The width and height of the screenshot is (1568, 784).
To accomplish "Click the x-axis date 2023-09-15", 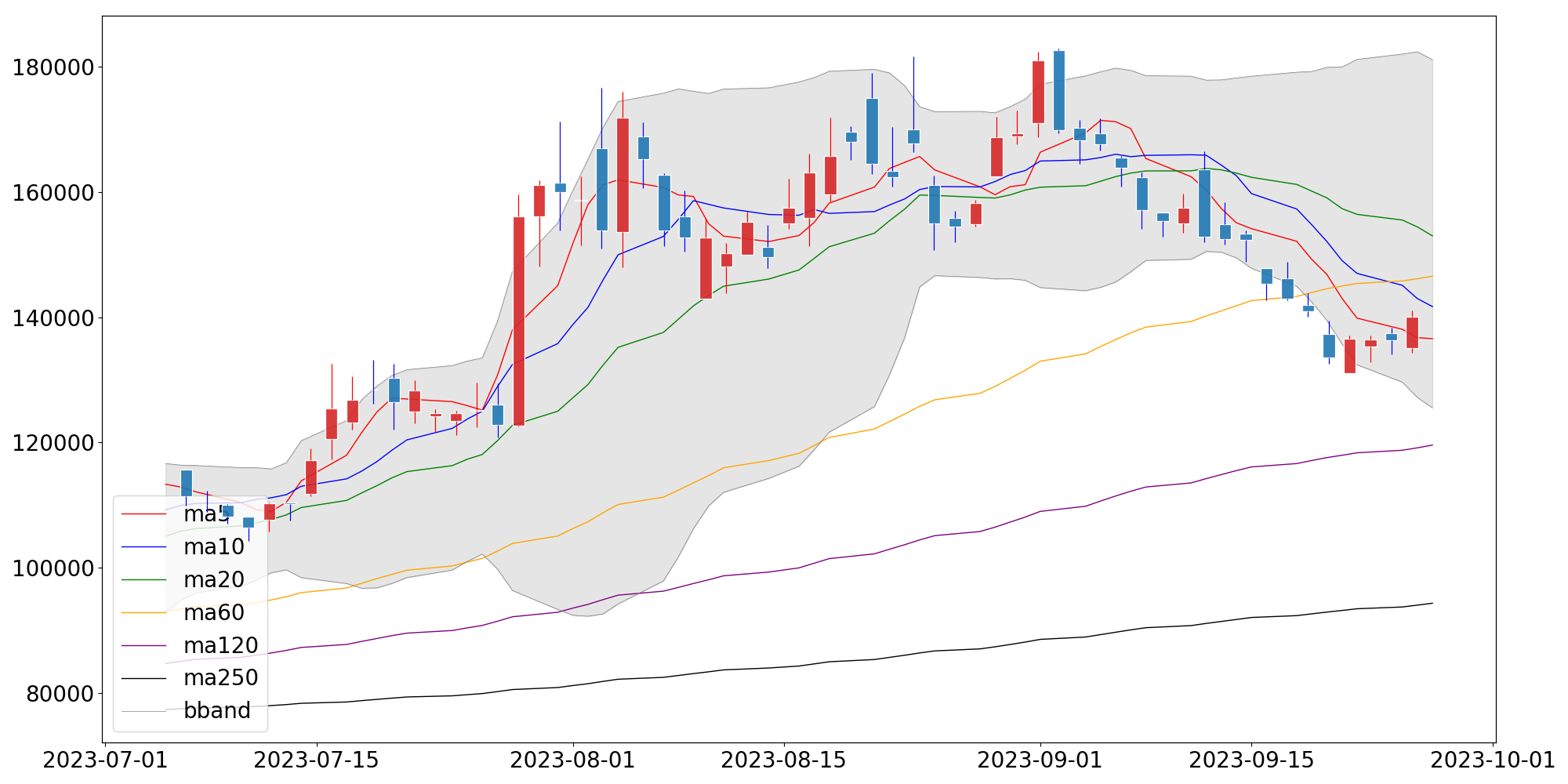I will click(1251, 760).
